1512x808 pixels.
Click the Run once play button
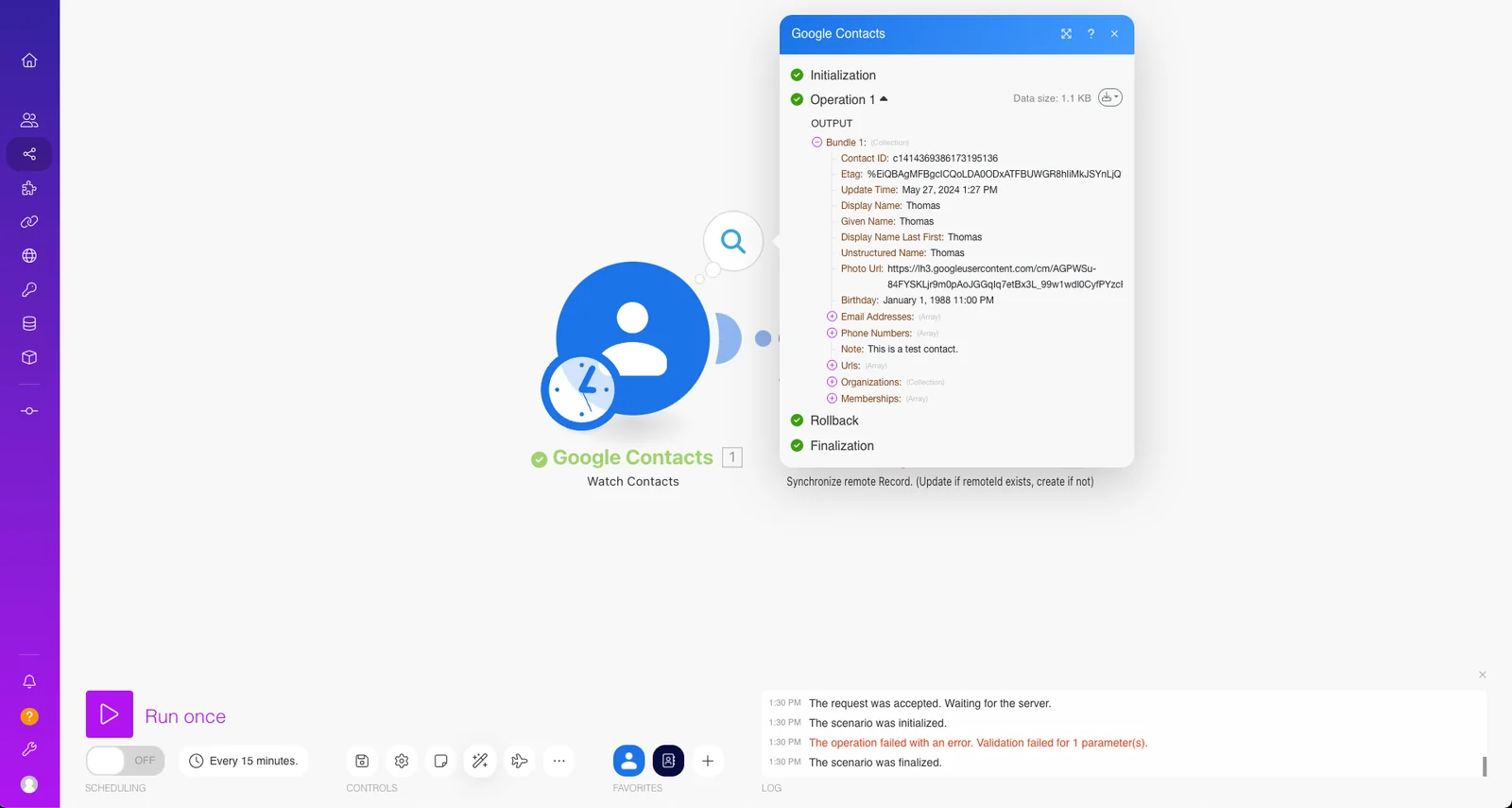point(110,714)
